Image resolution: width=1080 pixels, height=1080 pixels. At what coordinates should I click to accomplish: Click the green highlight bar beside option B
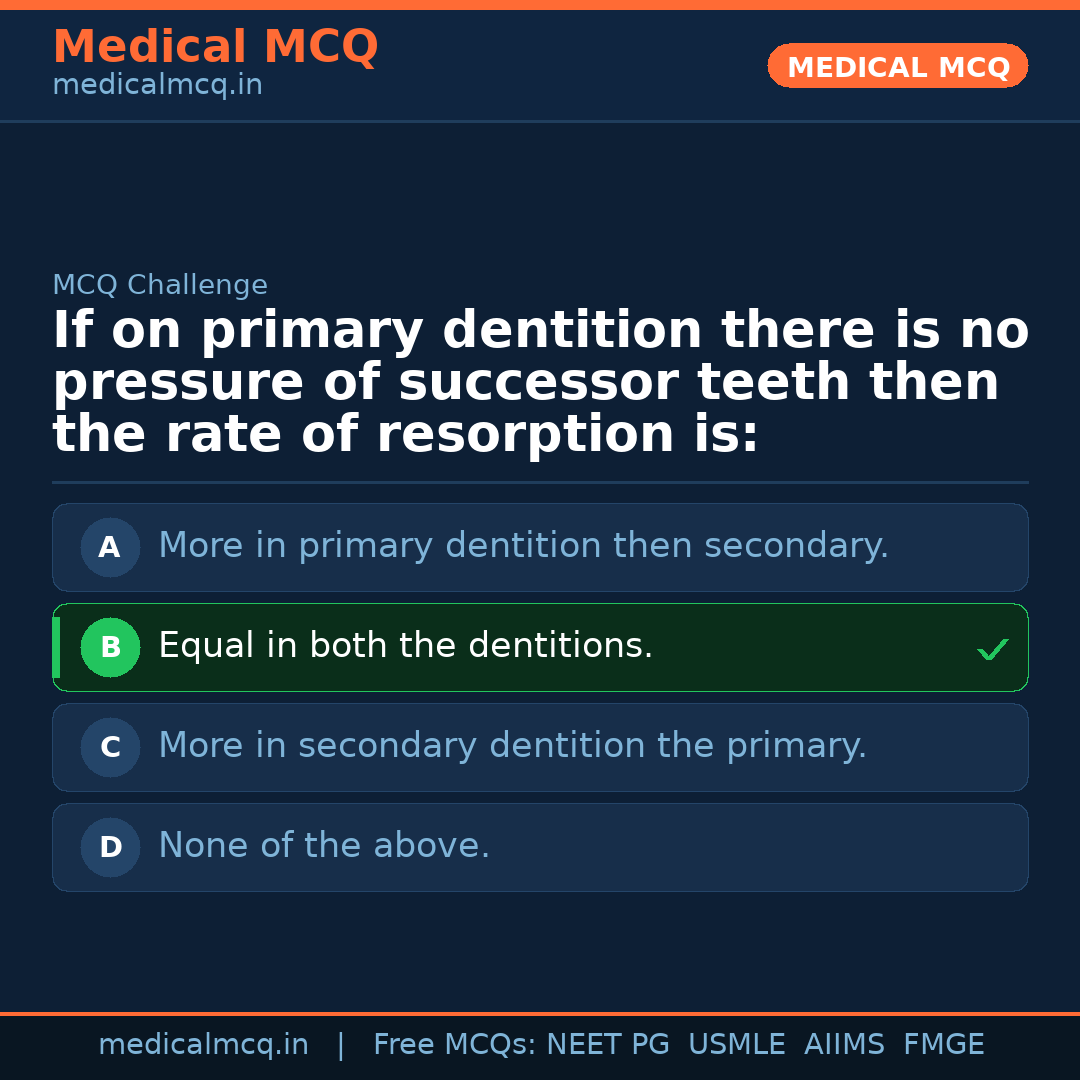(x=56, y=647)
